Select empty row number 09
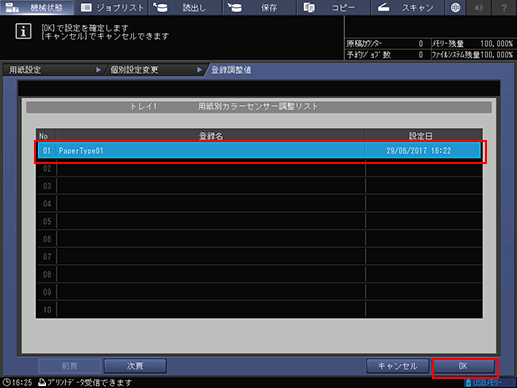517x388 pixels. click(x=259, y=292)
